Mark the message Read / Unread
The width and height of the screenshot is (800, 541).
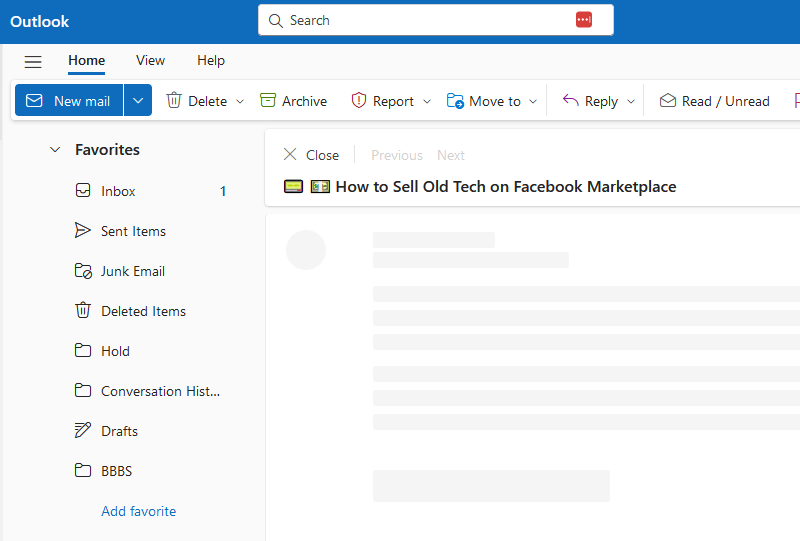tap(714, 100)
